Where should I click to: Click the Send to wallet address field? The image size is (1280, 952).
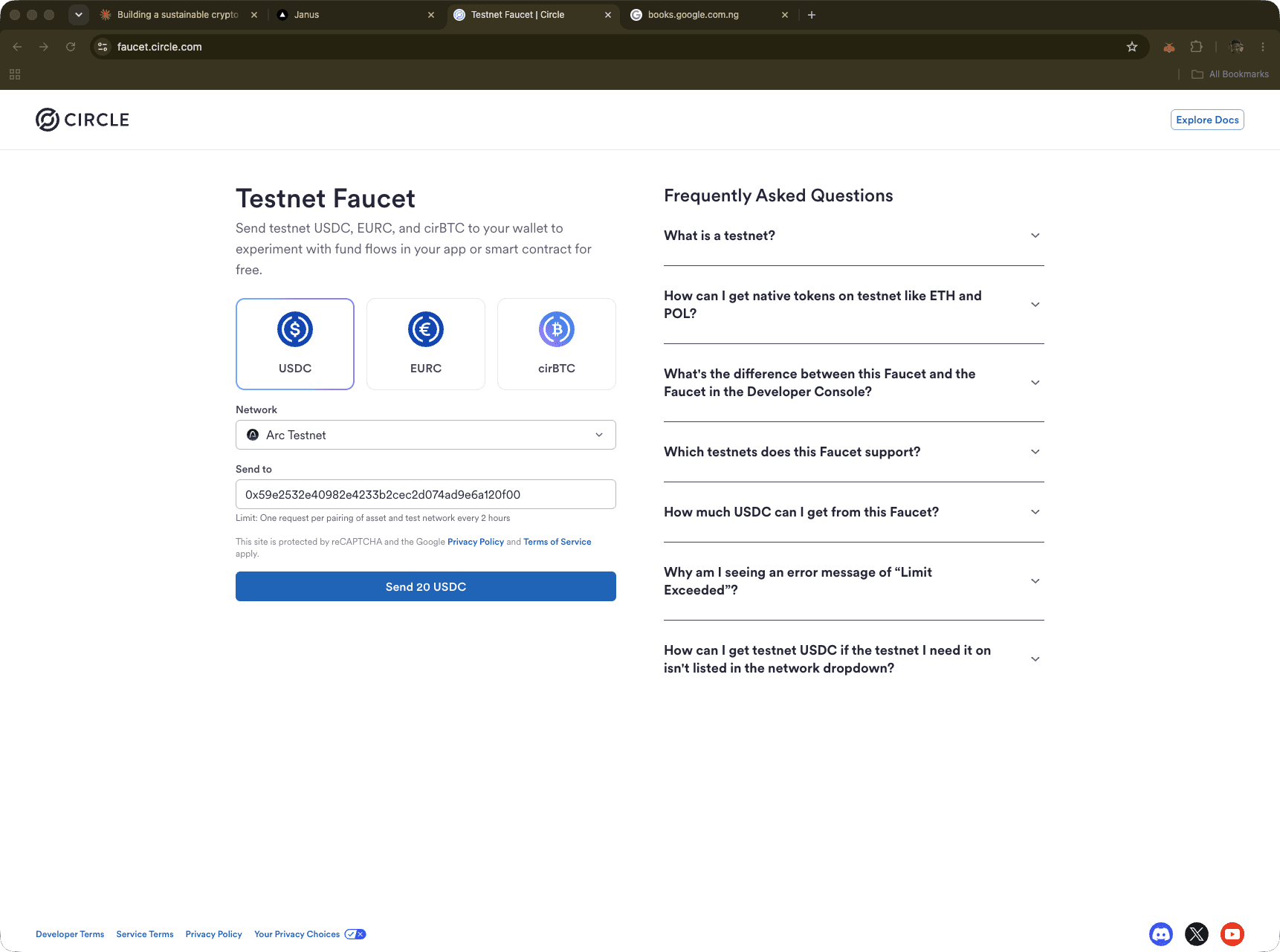pos(426,494)
